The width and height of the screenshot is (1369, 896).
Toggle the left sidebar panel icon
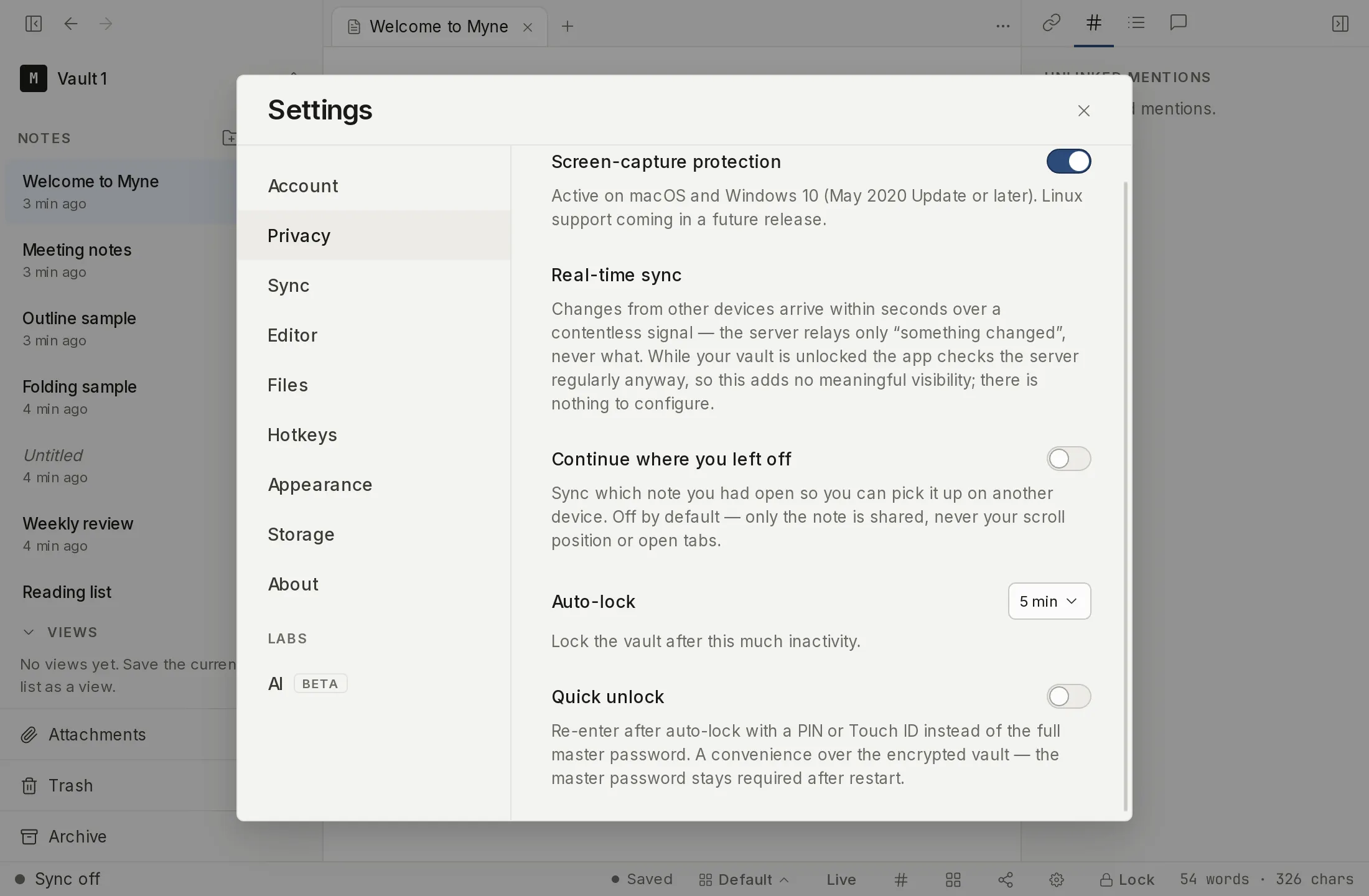[x=33, y=24]
